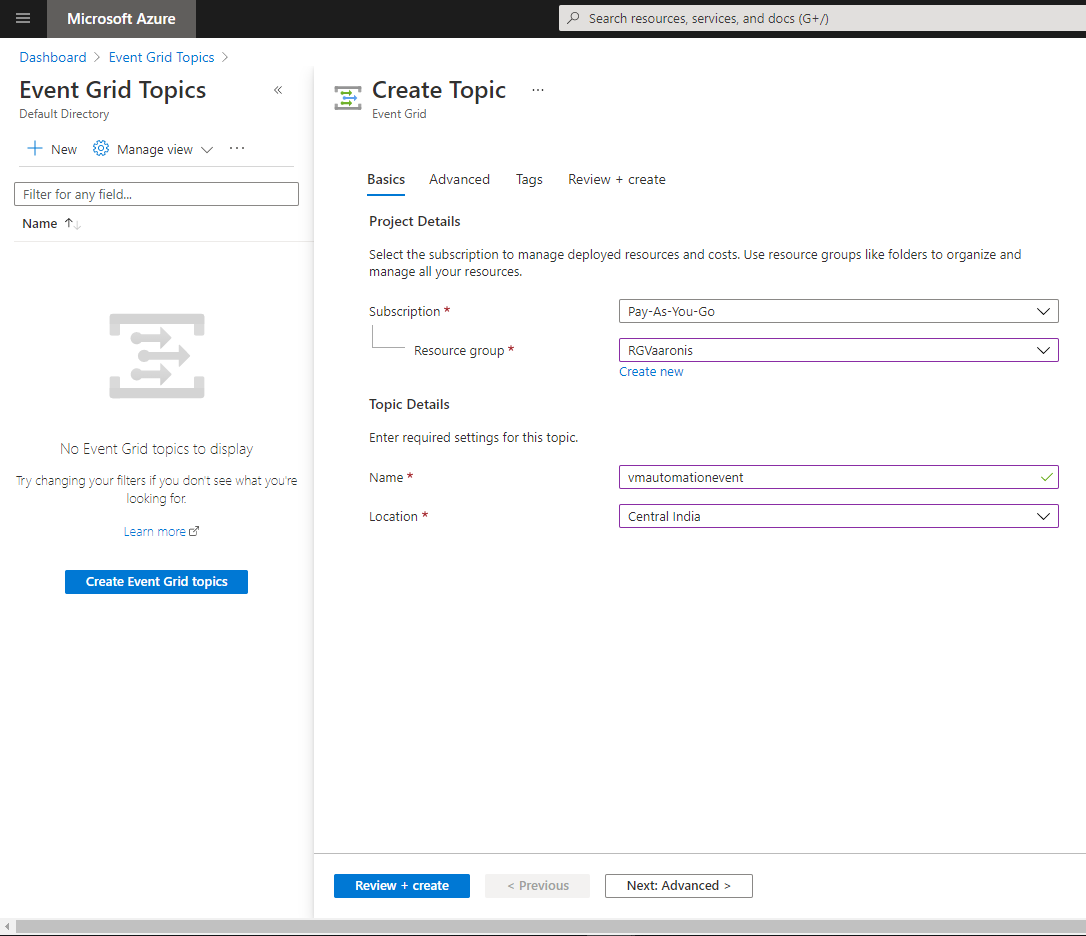Click the Create Topic Event Grid icon
The width and height of the screenshot is (1086, 936).
[348, 98]
